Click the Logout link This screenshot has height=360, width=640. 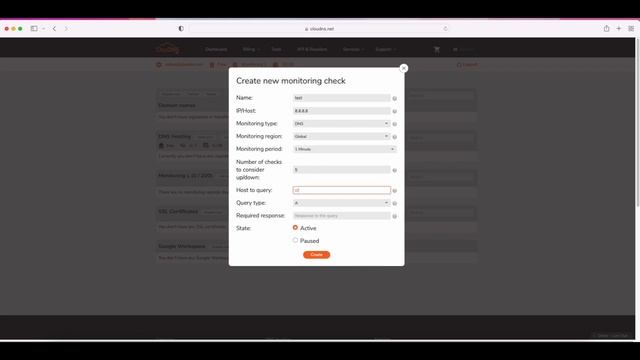(467, 64)
